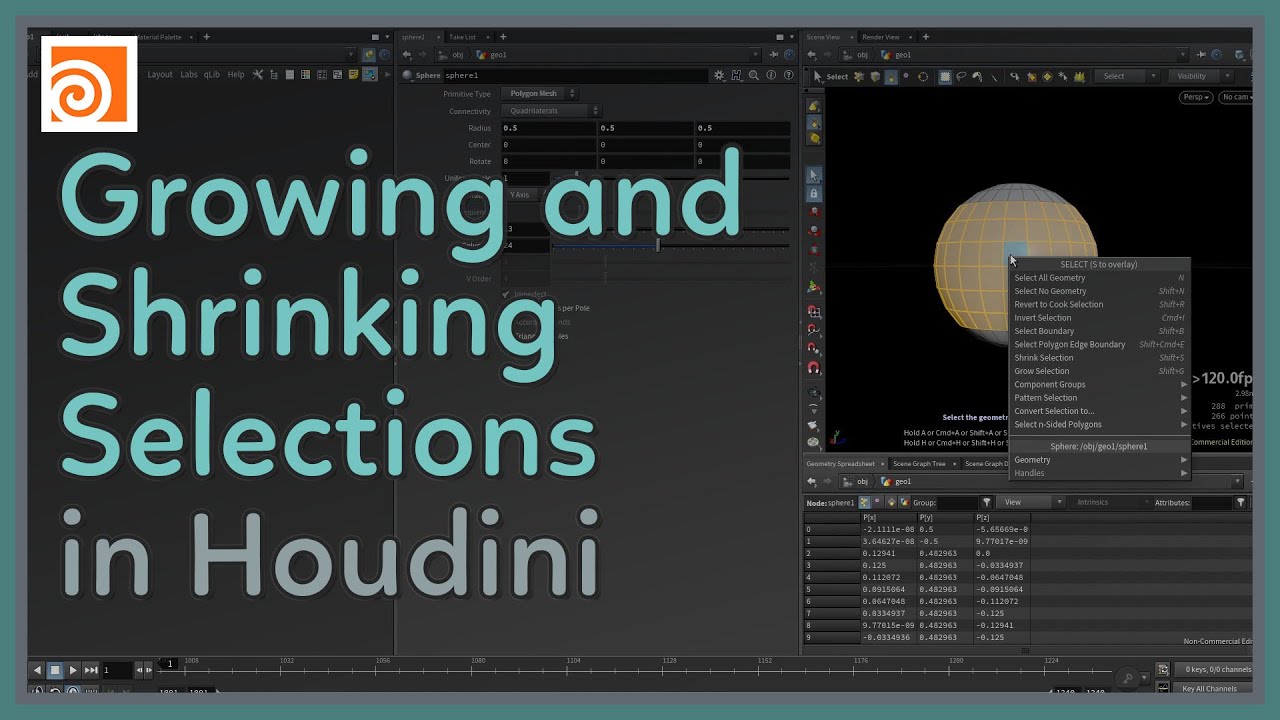Click the first Center value field
Image resolution: width=1280 pixels, height=720 pixels.
(x=547, y=145)
